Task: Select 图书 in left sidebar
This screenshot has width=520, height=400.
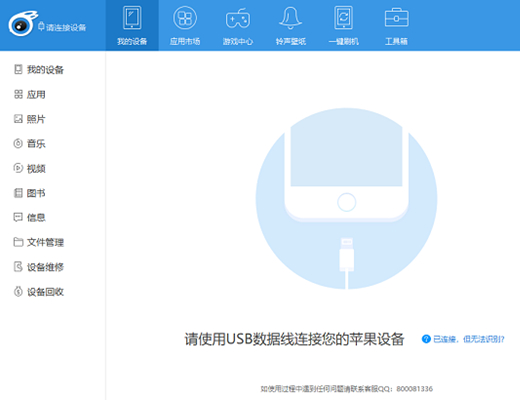Action: tap(36, 193)
